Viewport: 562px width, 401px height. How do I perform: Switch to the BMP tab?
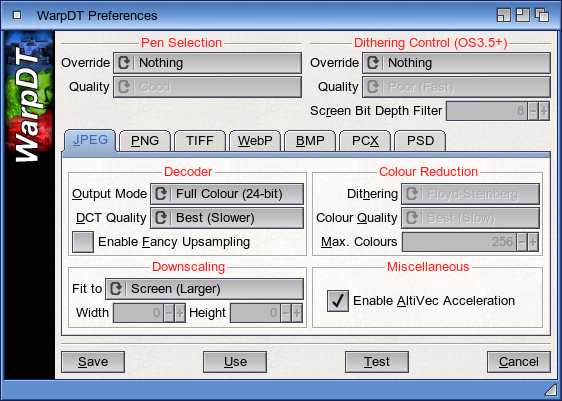[310, 141]
